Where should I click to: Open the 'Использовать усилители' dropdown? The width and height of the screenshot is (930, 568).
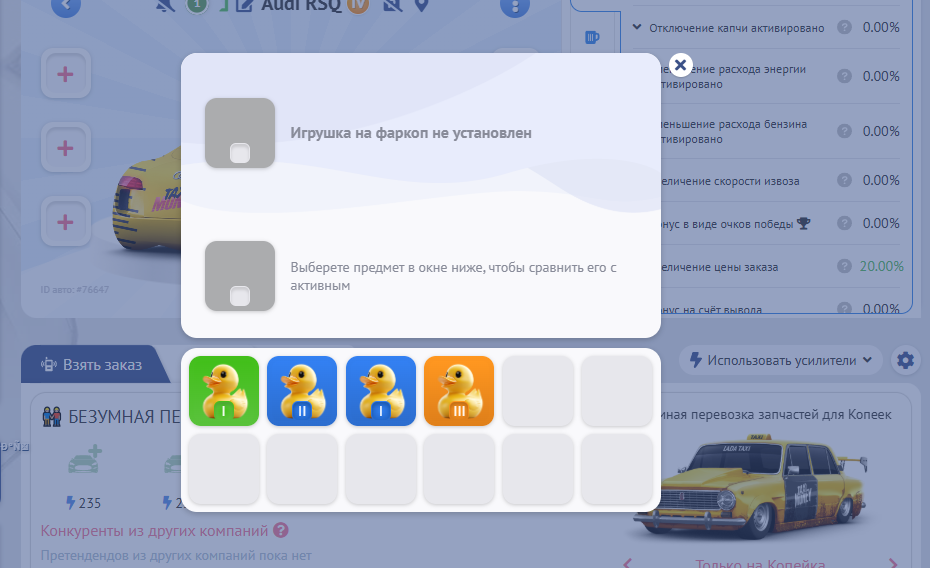(781, 360)
